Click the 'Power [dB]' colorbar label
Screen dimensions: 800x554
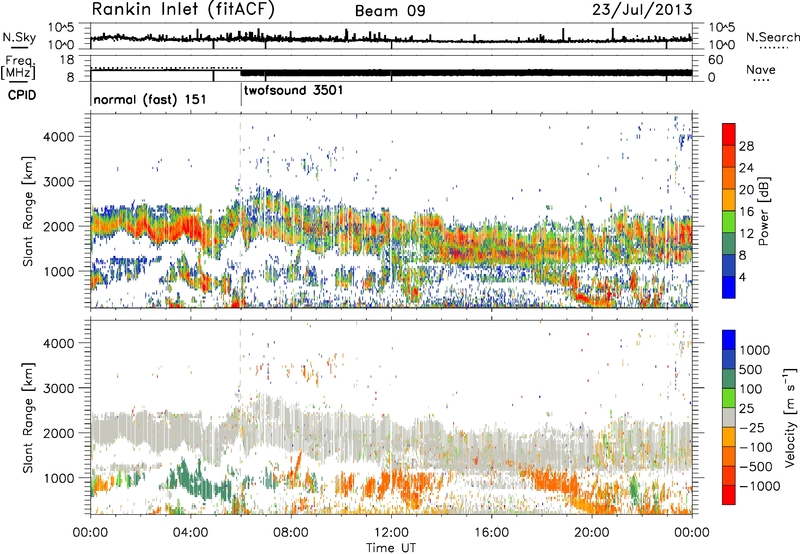tap(763, 211)
